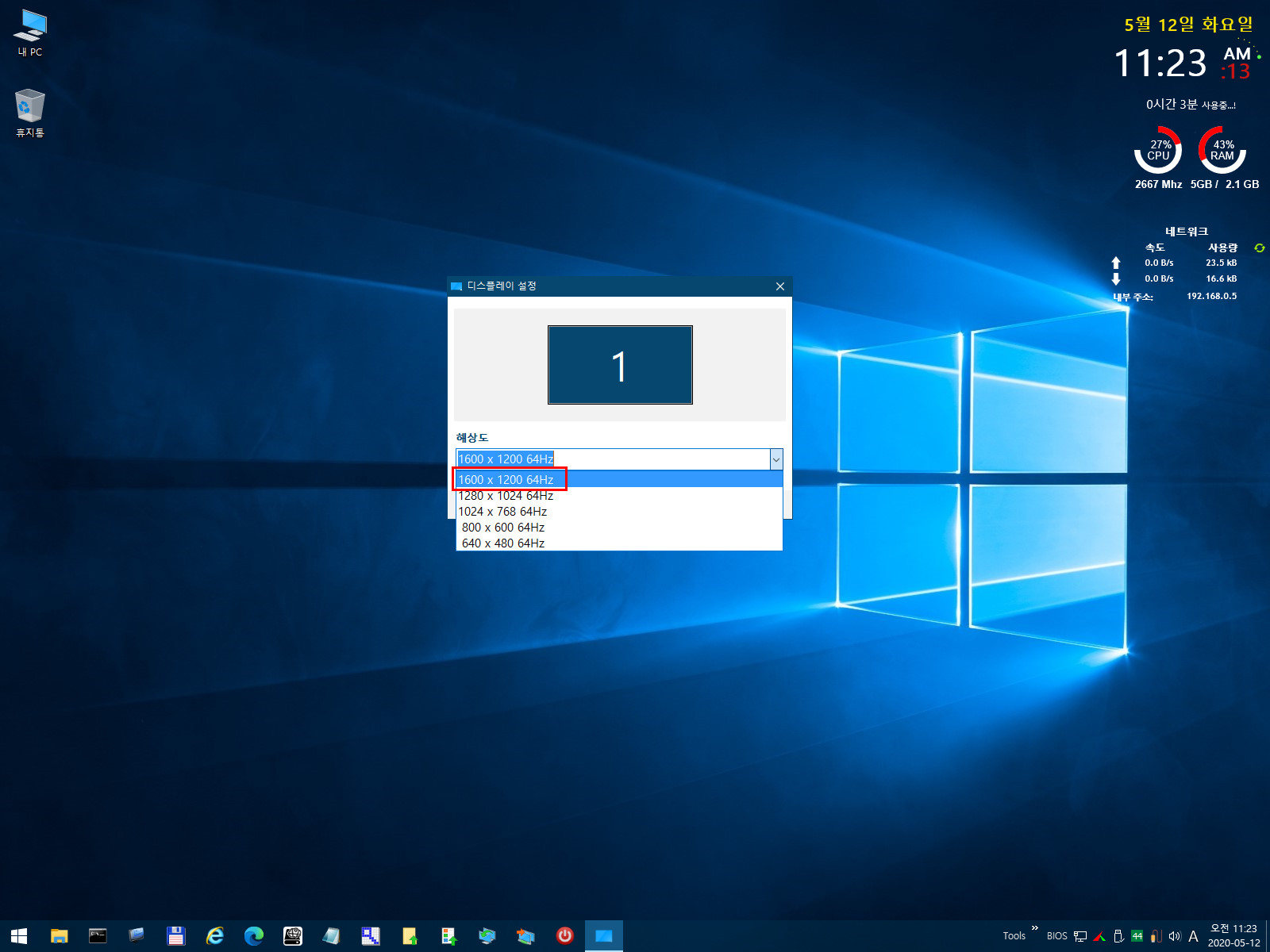Viewport: 1270px width, 952px height.
Task: Open the monitor with orange arrow icon
Action: click(x=525, y=936)
